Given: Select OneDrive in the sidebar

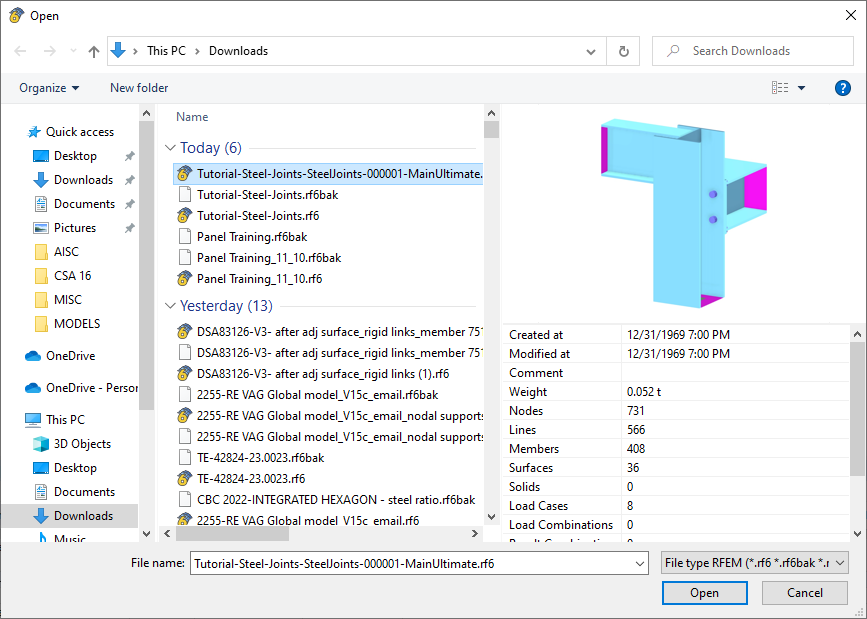Looking at the screenshot, I should click(x=61, y=356).
